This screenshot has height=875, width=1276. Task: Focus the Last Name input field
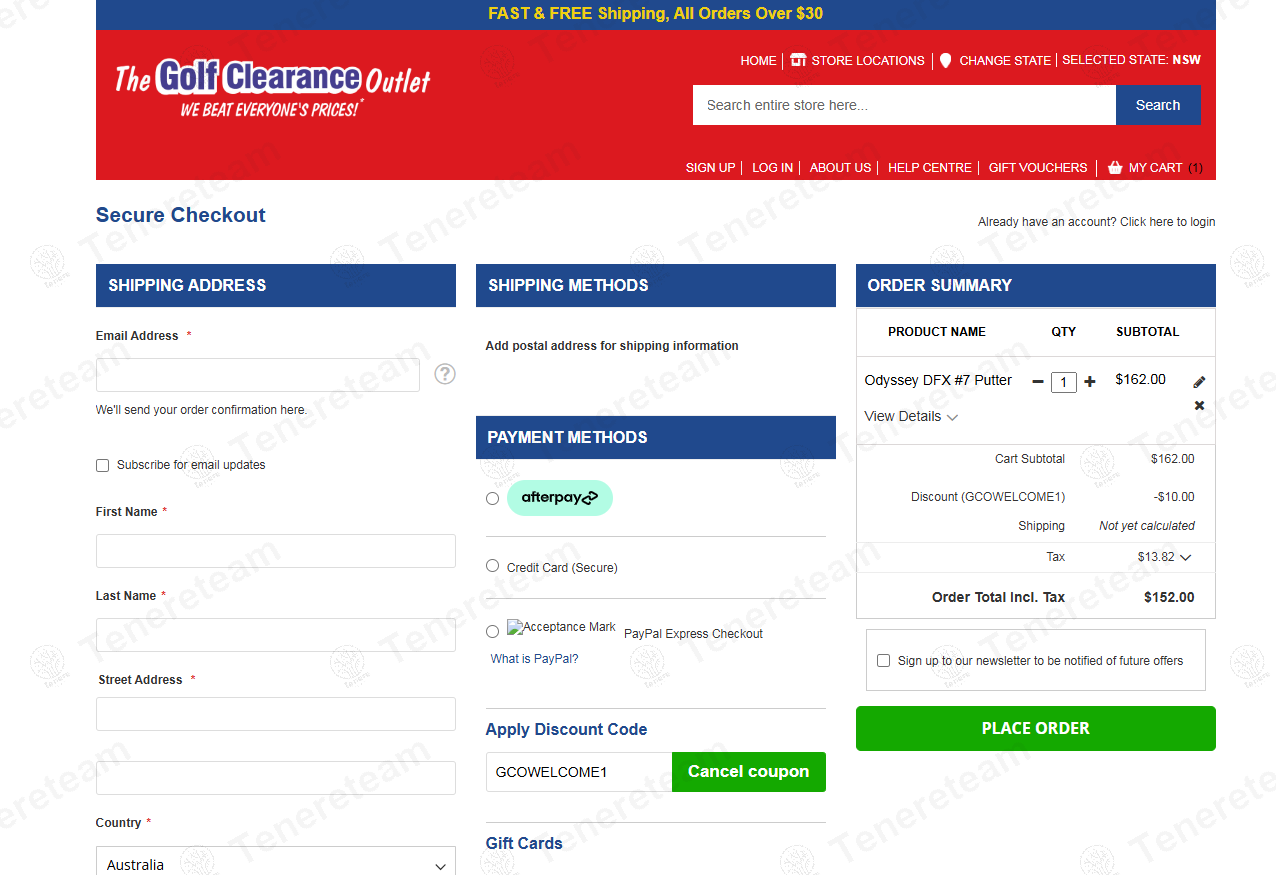(276, 635)
